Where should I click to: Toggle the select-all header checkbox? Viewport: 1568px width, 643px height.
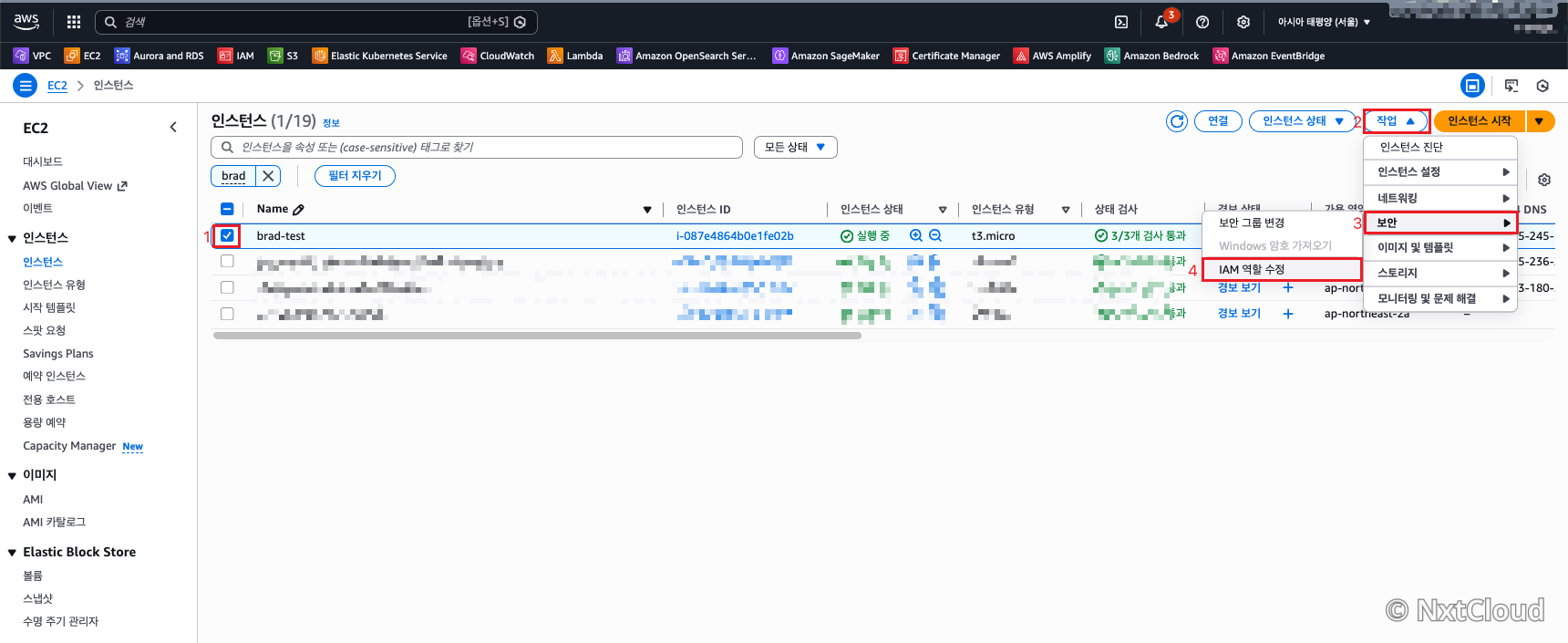(227, 209)
